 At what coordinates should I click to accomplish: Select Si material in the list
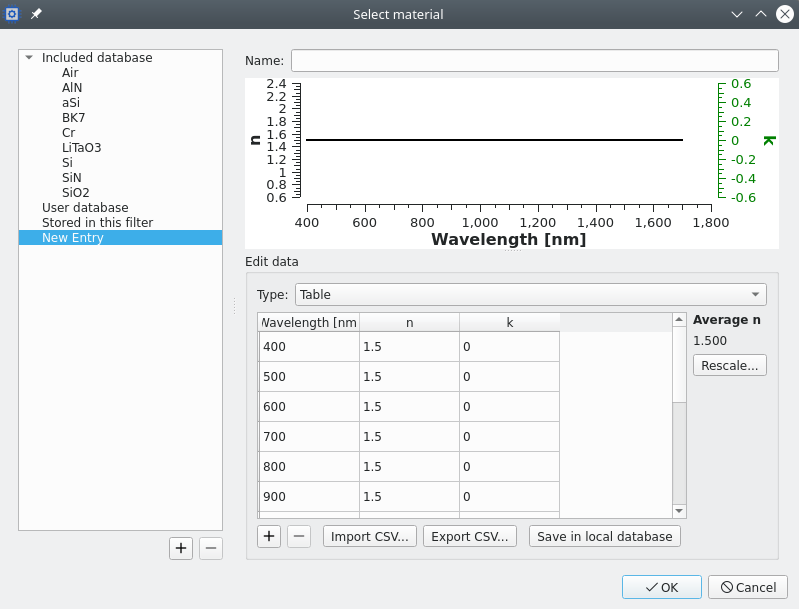(67, 163)
